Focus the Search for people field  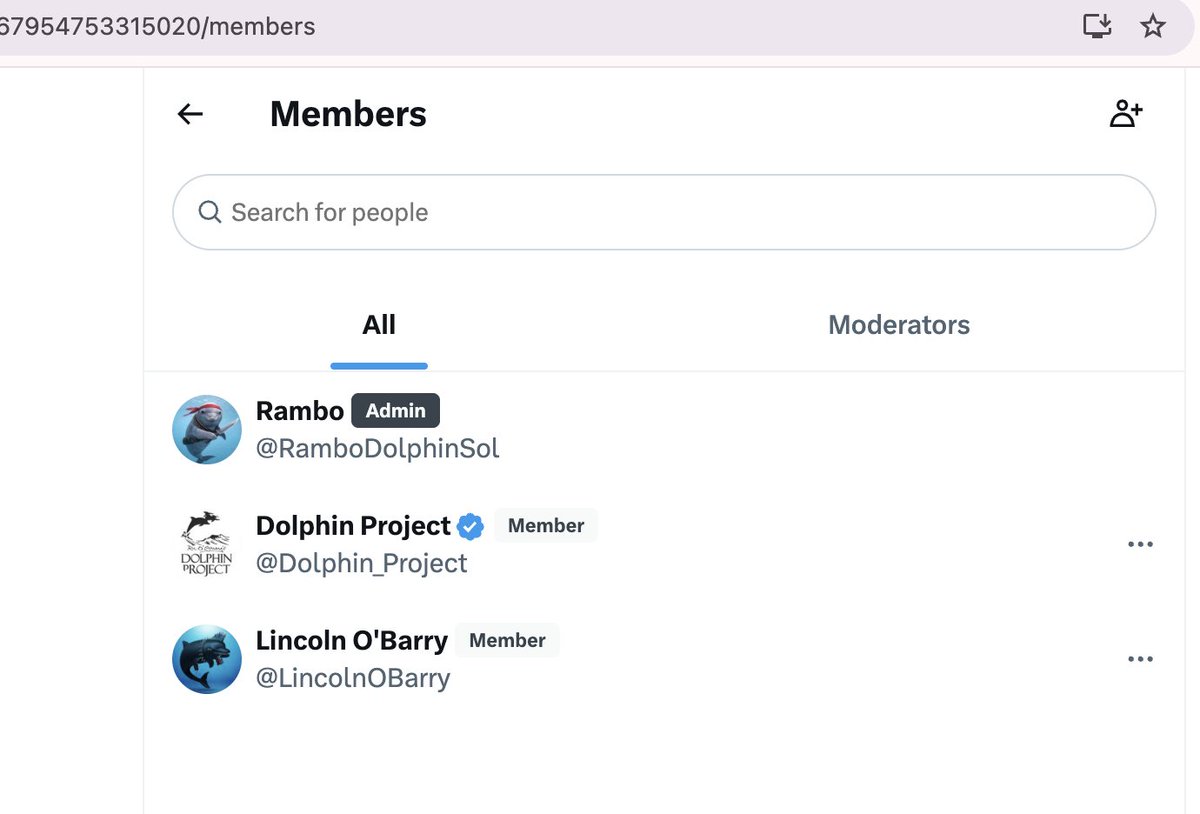pos(664,212)
